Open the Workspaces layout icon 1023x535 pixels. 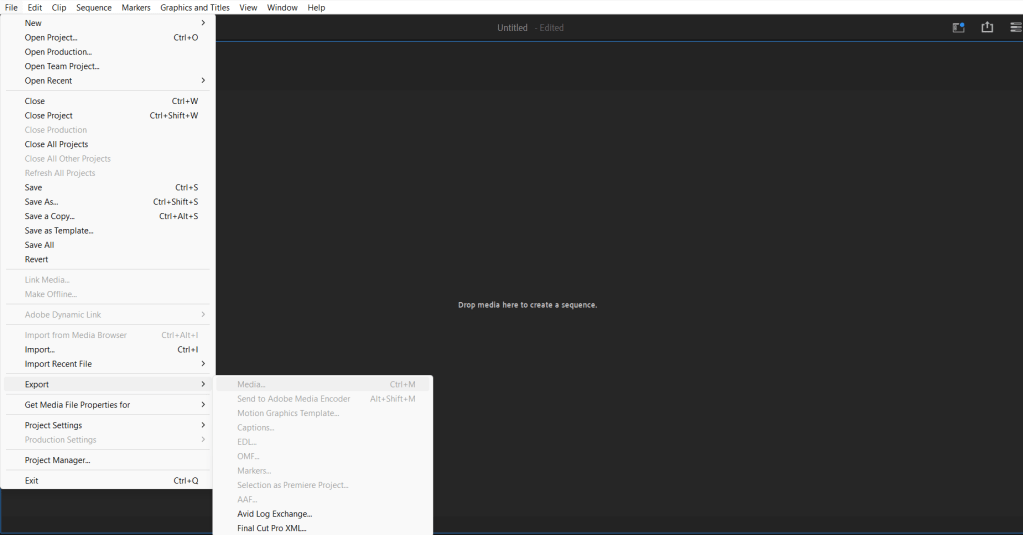coord(958,28)
